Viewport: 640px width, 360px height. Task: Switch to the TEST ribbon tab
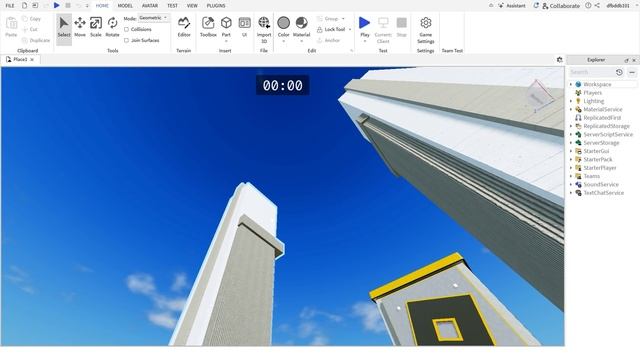pyautogui.click(x=172, y=6)
